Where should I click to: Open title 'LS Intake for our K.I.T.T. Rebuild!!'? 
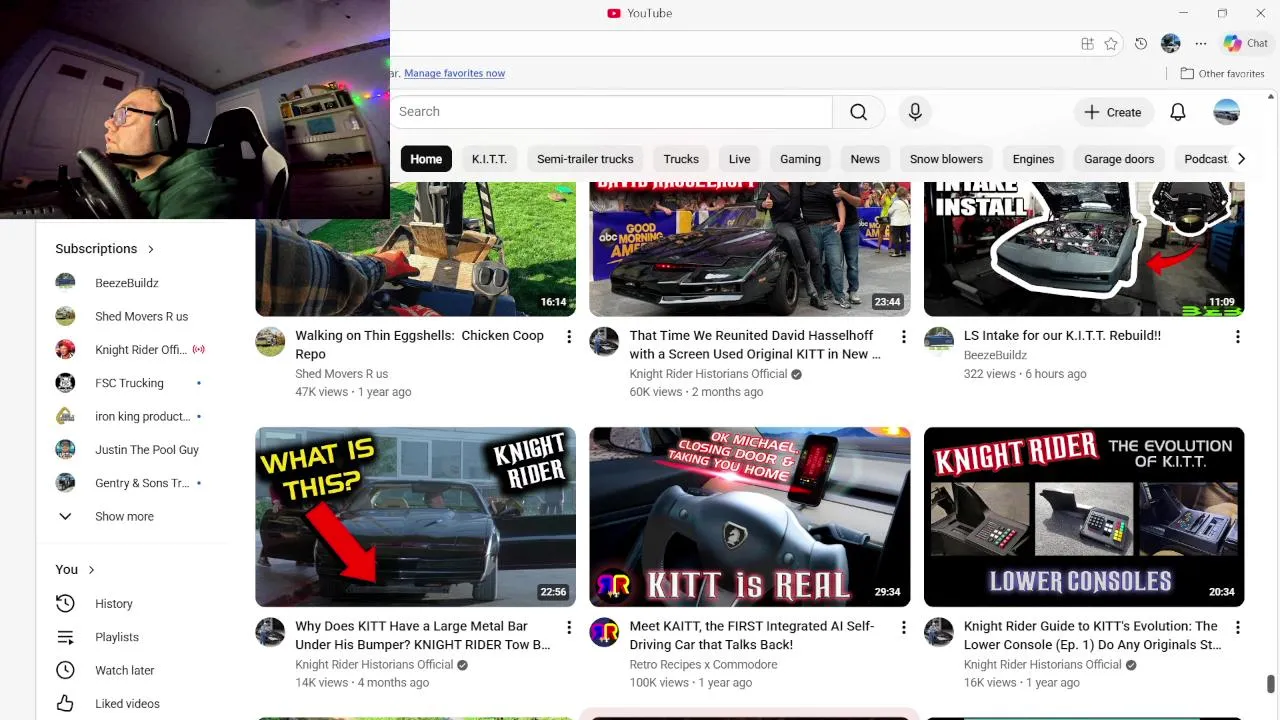pos(1062,336)
